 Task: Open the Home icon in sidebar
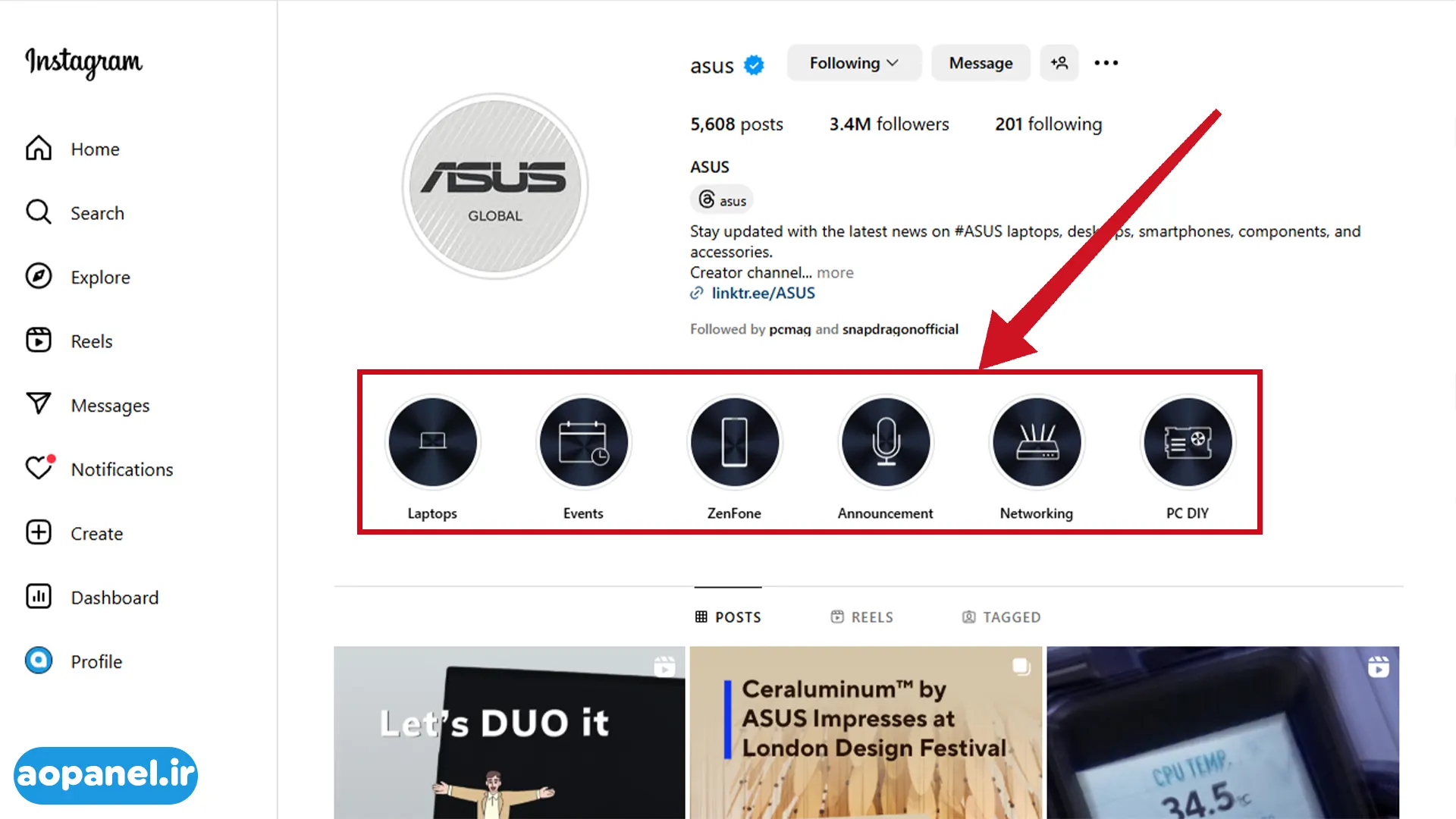pos(39,149)
